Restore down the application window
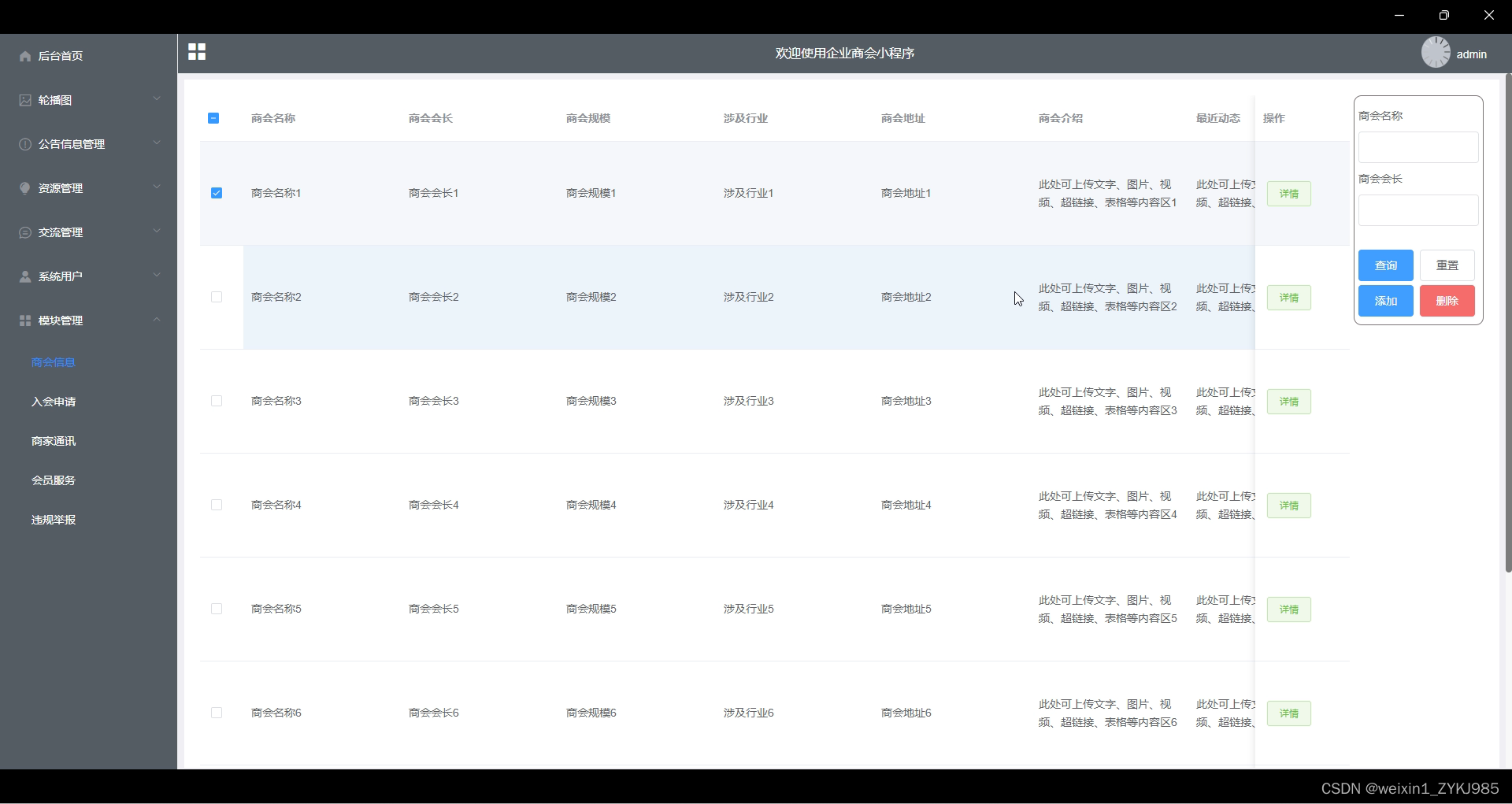The image size is (1512, 804). [1443, 15]
